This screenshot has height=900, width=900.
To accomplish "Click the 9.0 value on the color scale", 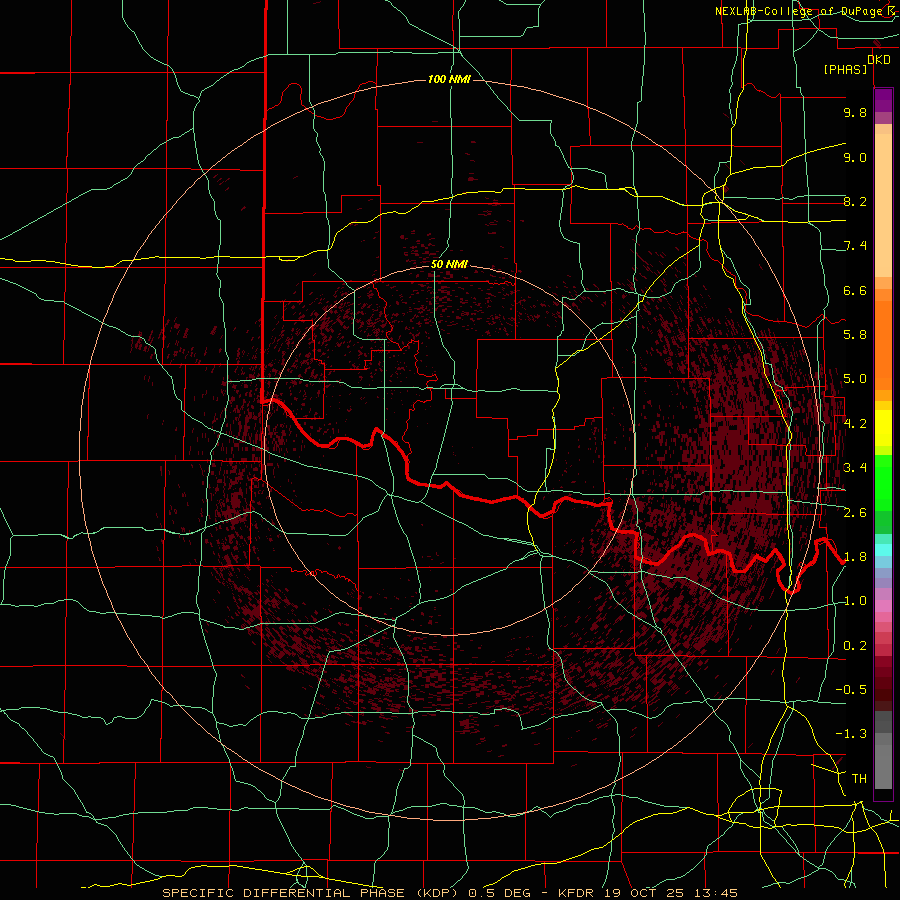I will tap(855, 157).
